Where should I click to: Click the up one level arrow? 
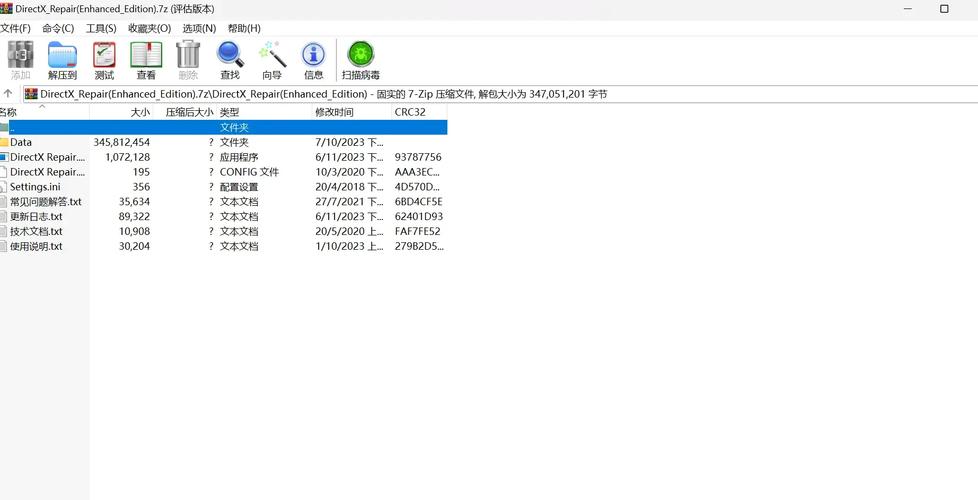(x=8, y=94)
